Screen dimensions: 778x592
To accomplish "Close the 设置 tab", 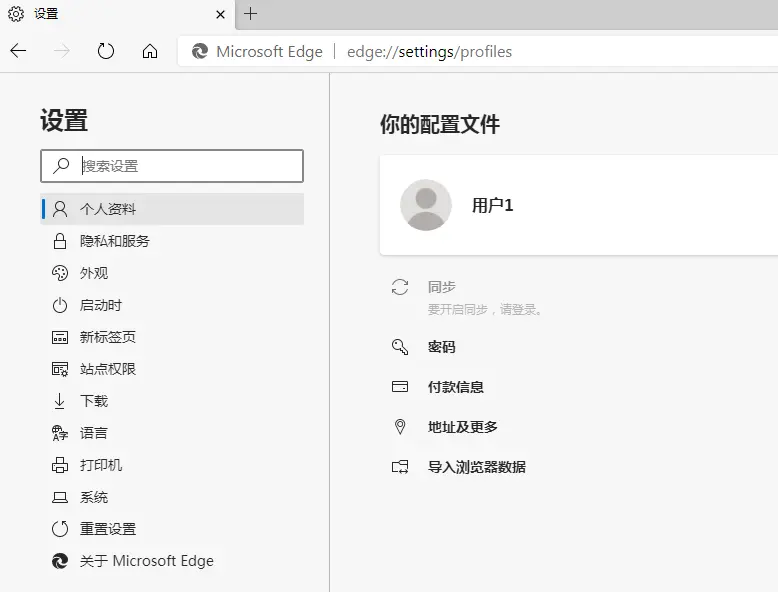I will point(220,14).
